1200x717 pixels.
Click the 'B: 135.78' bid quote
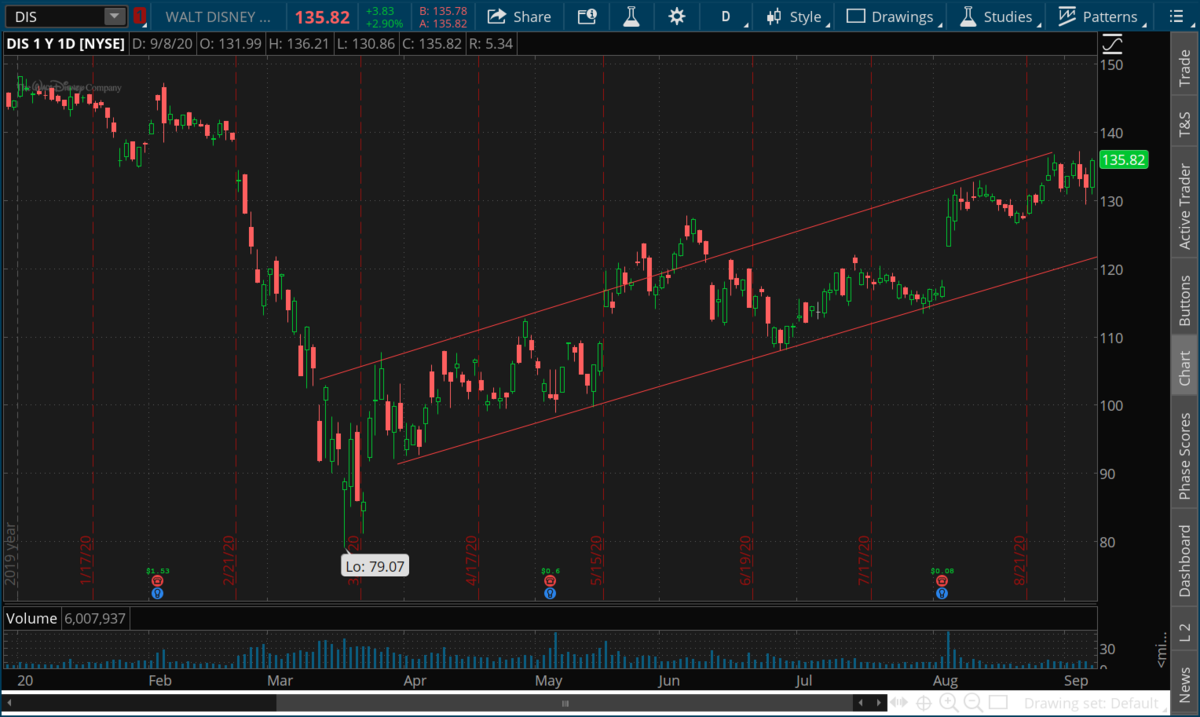444,11
